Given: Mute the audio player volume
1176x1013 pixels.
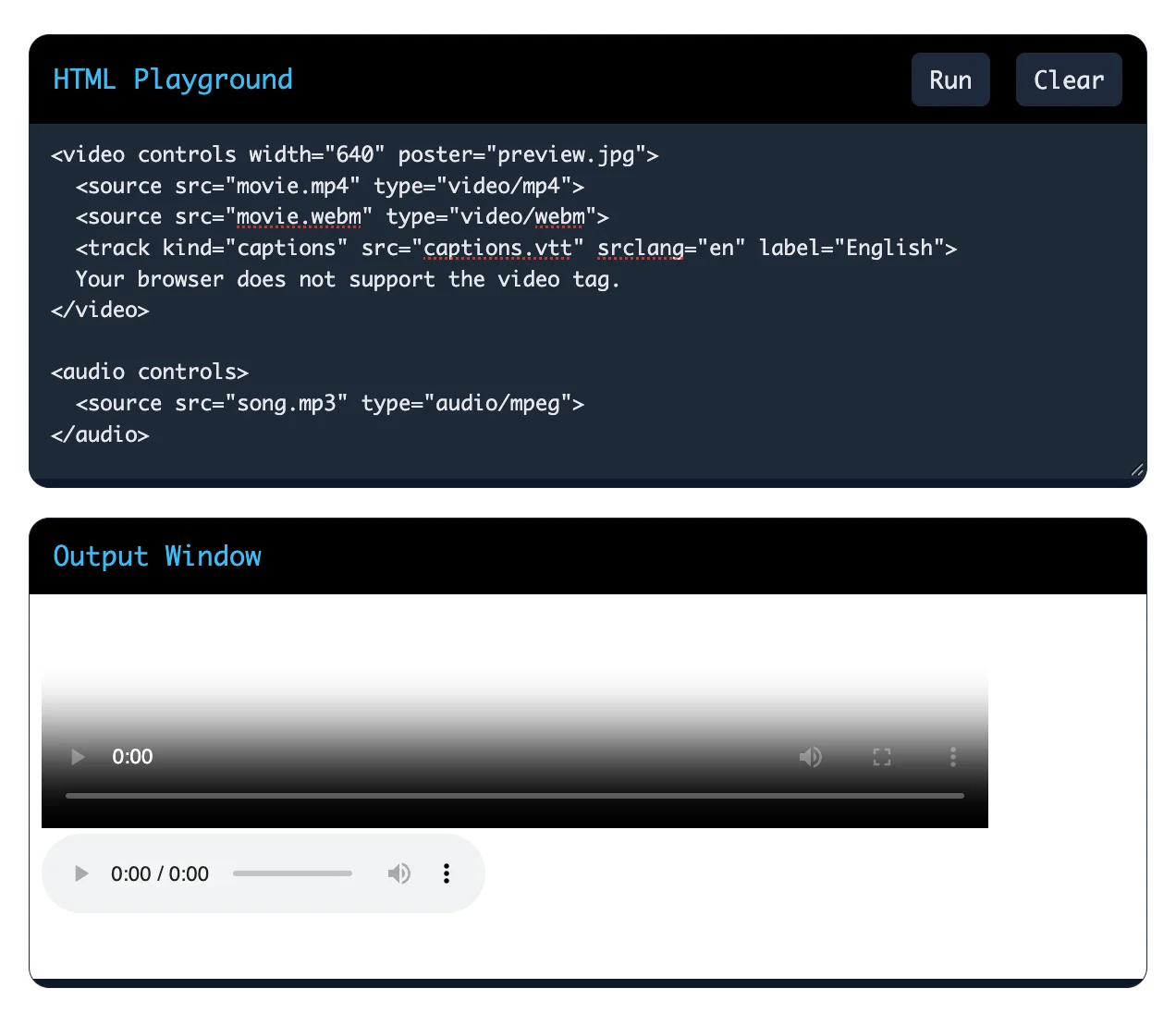Looking at the screenshot, I should tap(398, 873).
